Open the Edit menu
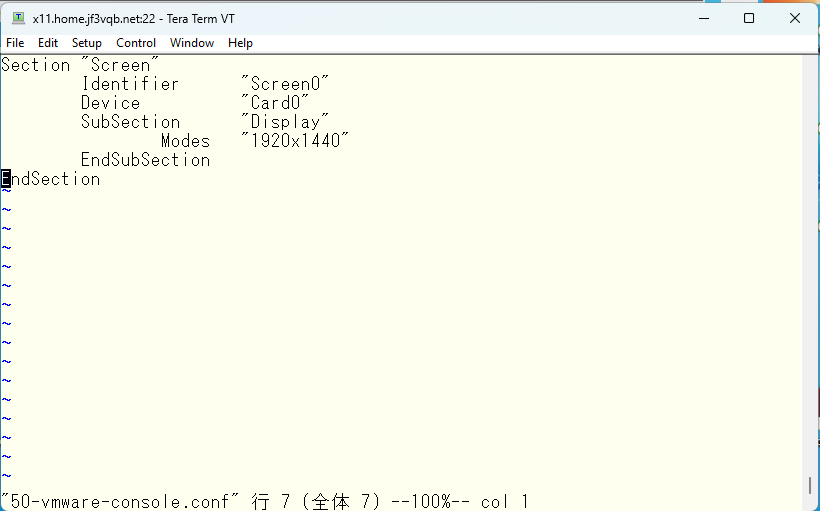 click(48, 43)
